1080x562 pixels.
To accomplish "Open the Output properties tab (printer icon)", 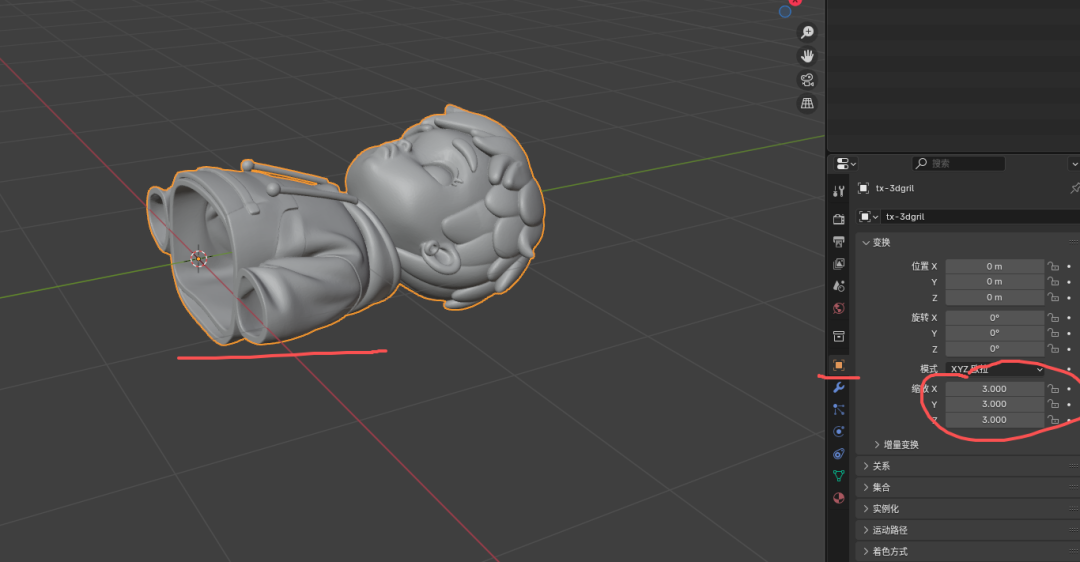I will pyautogui.click(x=838, y=242).
